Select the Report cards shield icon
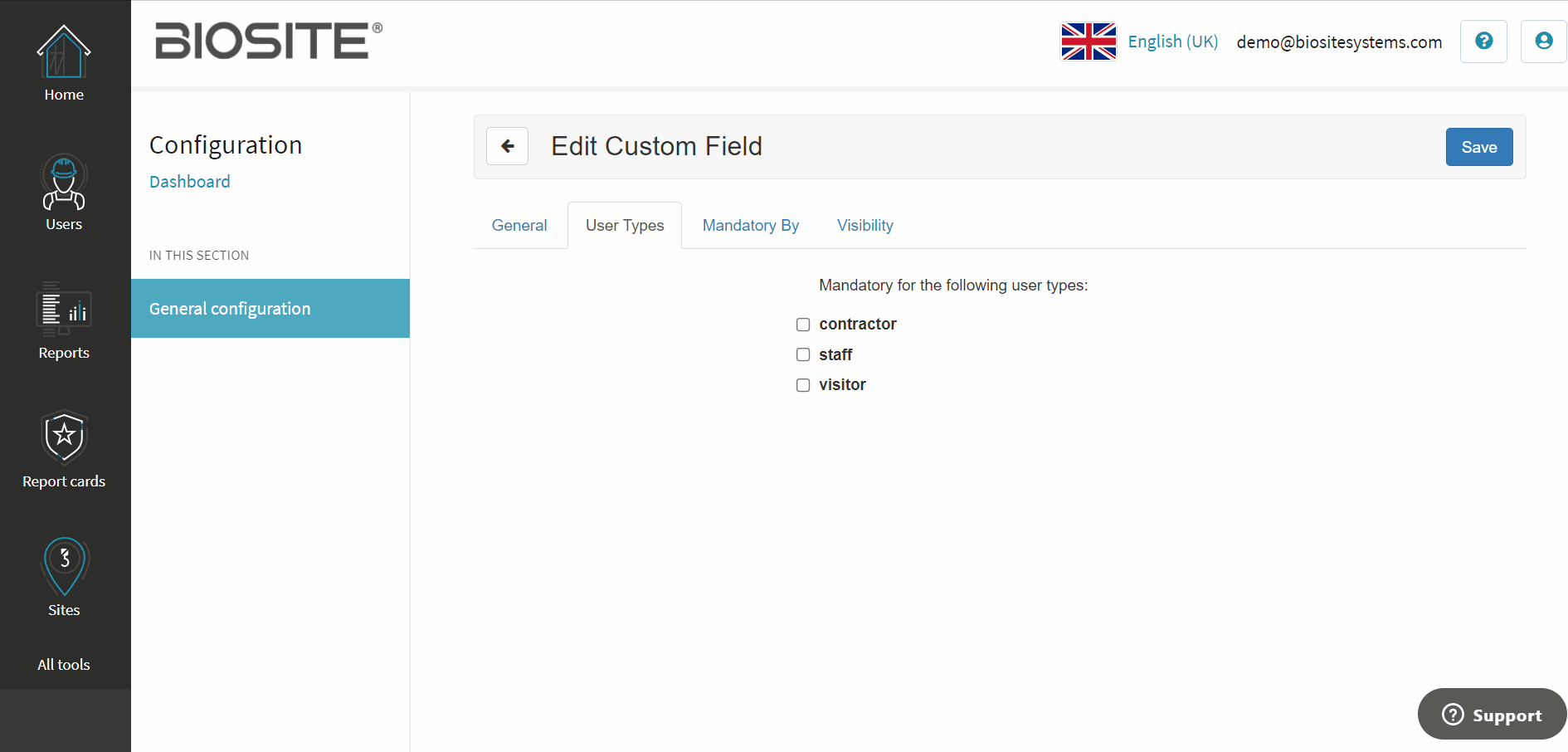This screenshot has width=1568, height=752. click(64, 437)
